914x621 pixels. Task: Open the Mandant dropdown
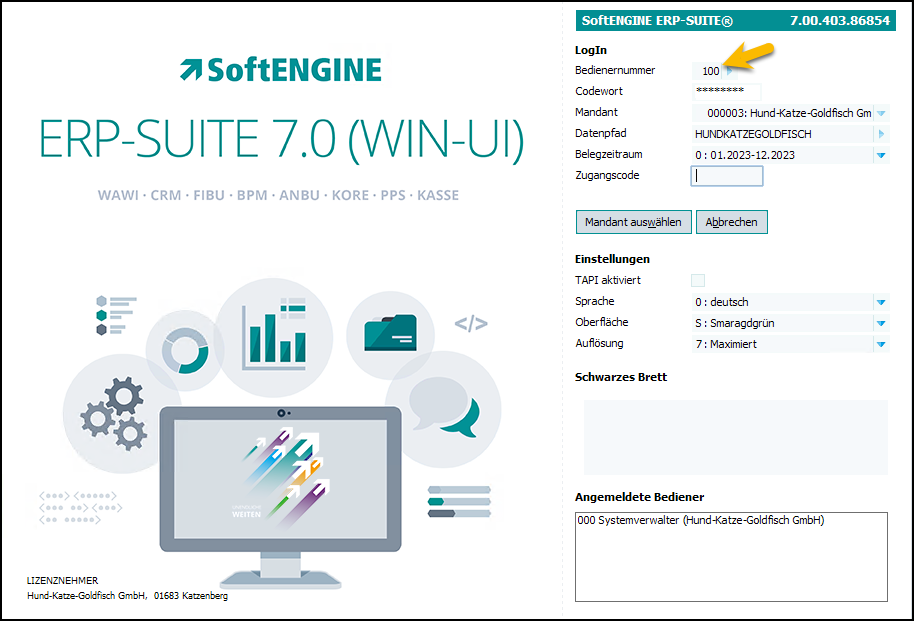tap(881, 113)
